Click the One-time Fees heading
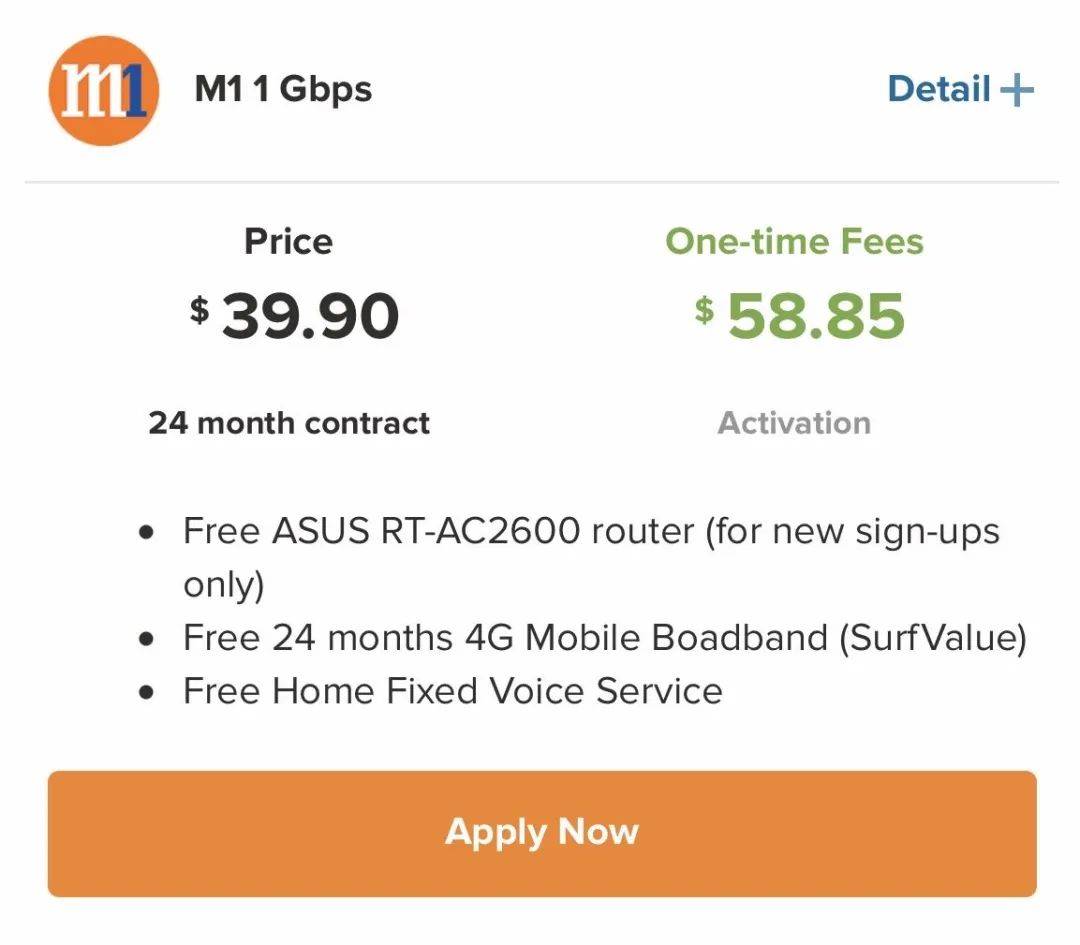This screenshot has height=945, width=1080. pos(794,241)
